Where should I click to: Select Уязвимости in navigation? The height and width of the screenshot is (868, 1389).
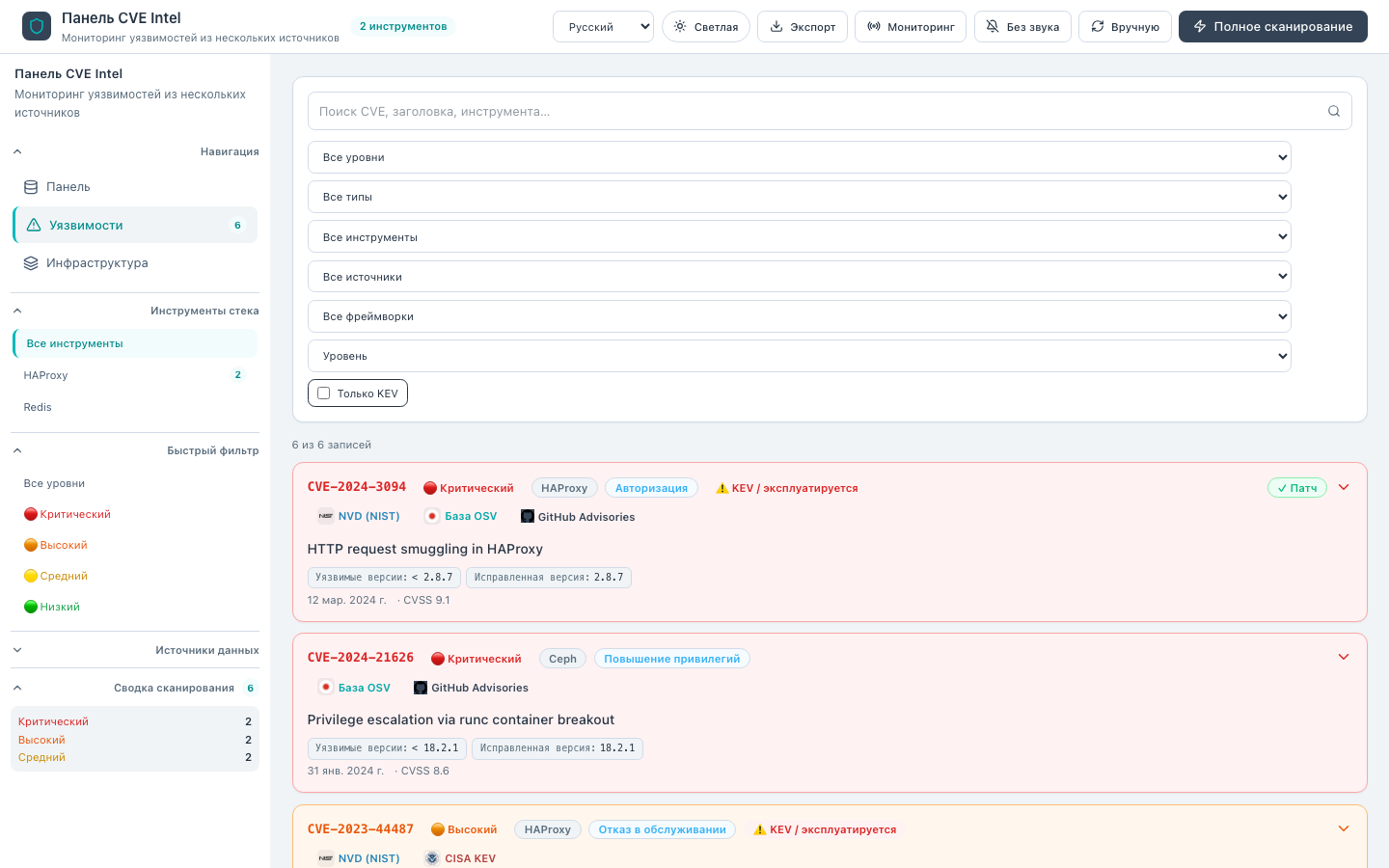pos(135,225)
